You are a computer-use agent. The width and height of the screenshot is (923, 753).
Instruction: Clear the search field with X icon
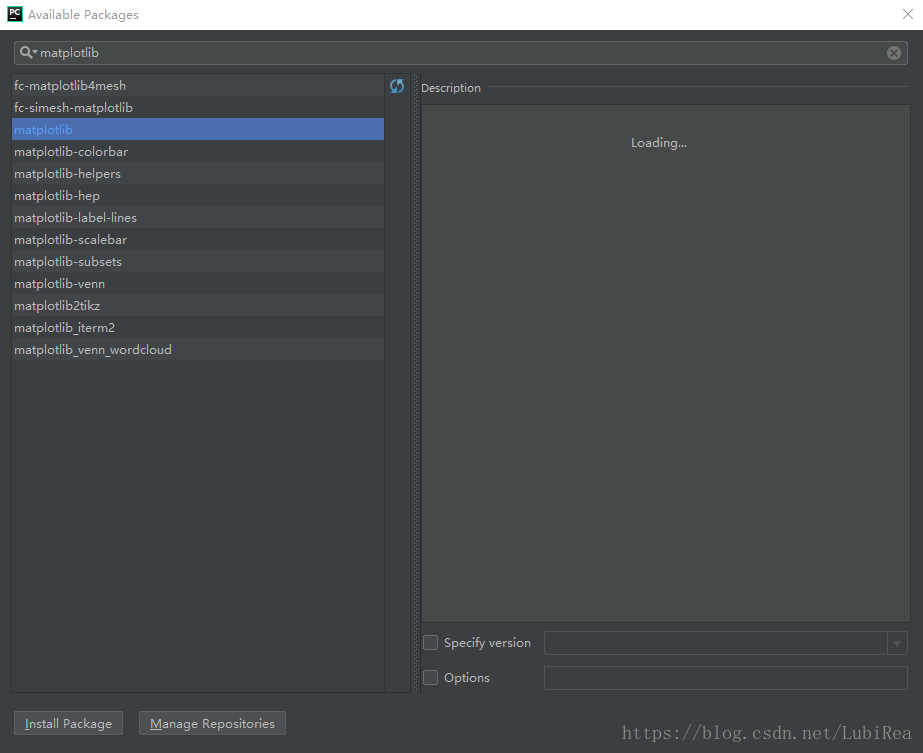(894, 53)
